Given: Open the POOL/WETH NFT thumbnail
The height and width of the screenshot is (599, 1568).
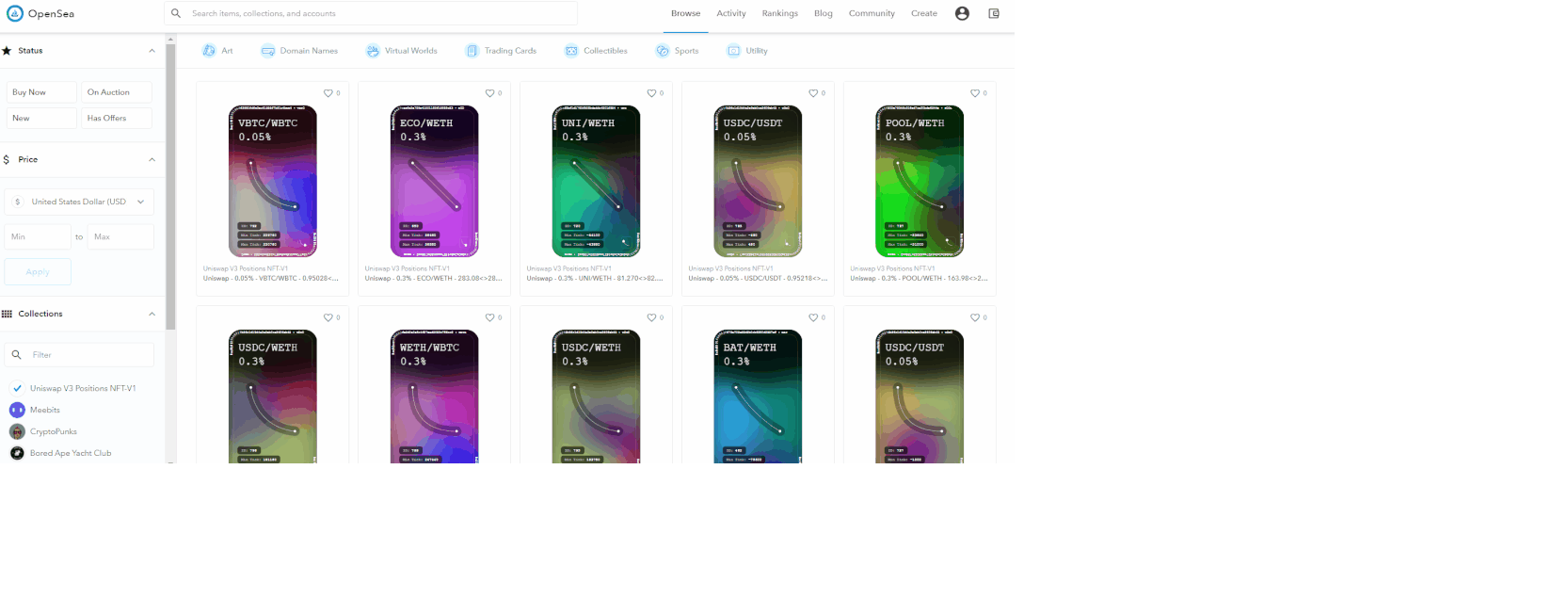Looking at the screenshot, I should click(x=920, y=181).
